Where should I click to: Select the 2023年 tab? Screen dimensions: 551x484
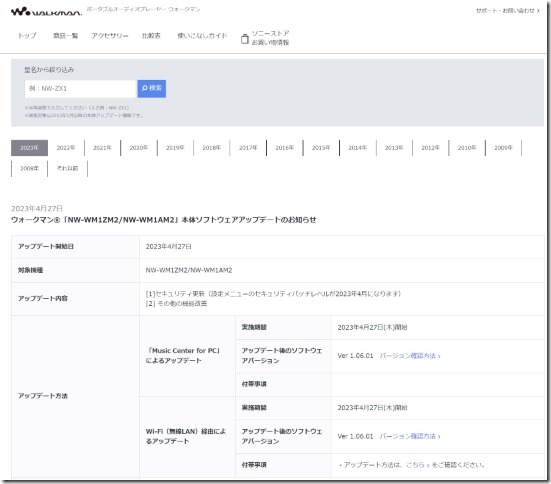click(29, 148)
